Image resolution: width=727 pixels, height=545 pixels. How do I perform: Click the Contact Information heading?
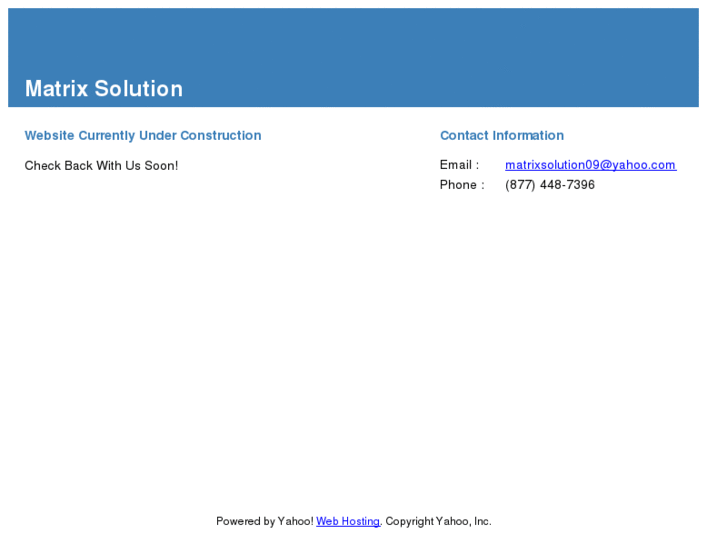pyautogui.click(x=502, y=135)
